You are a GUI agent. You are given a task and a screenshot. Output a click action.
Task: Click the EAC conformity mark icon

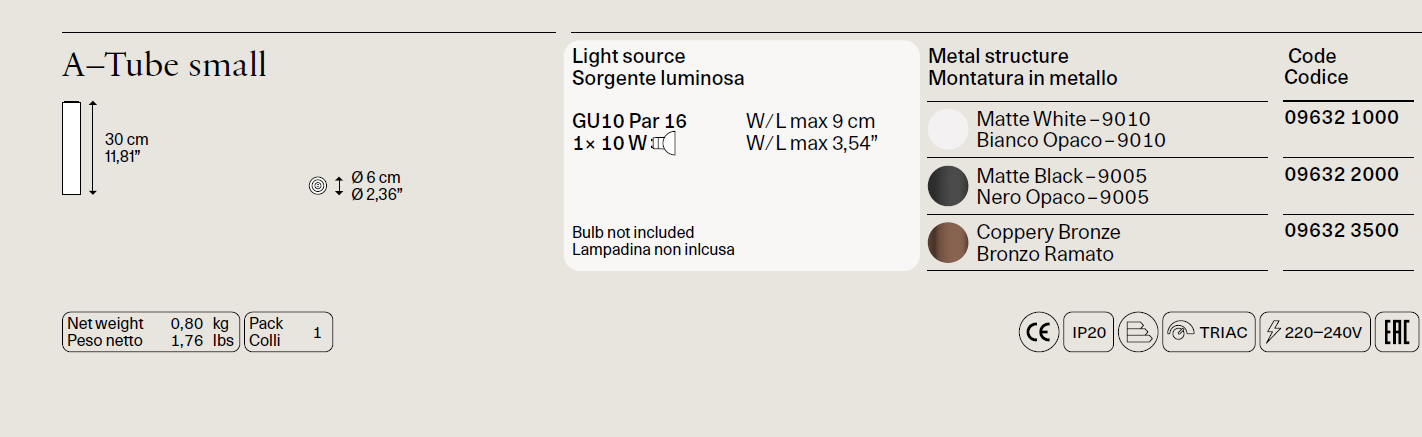point(1397,332)
